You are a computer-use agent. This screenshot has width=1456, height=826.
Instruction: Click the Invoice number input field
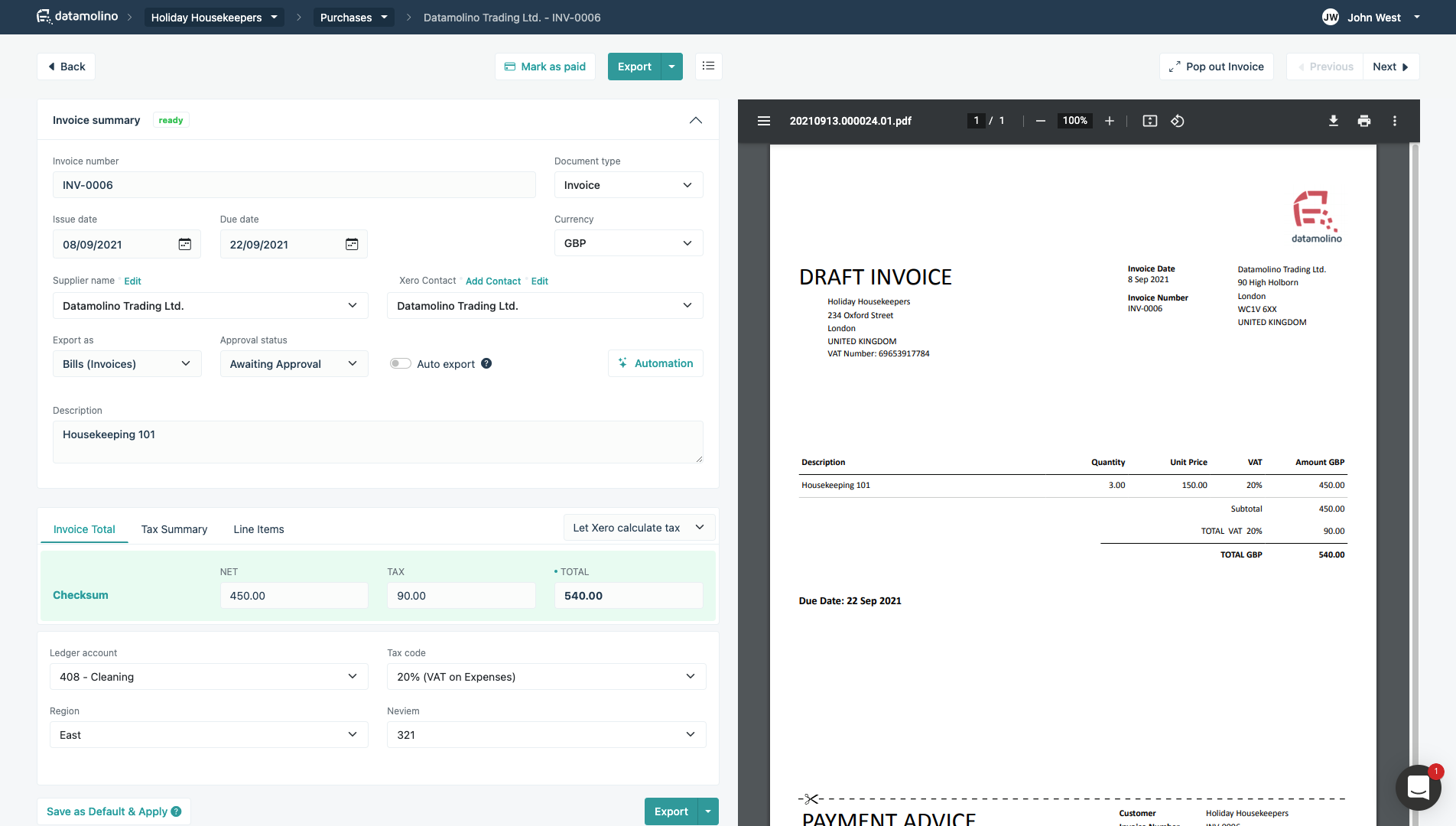point(294,185)
